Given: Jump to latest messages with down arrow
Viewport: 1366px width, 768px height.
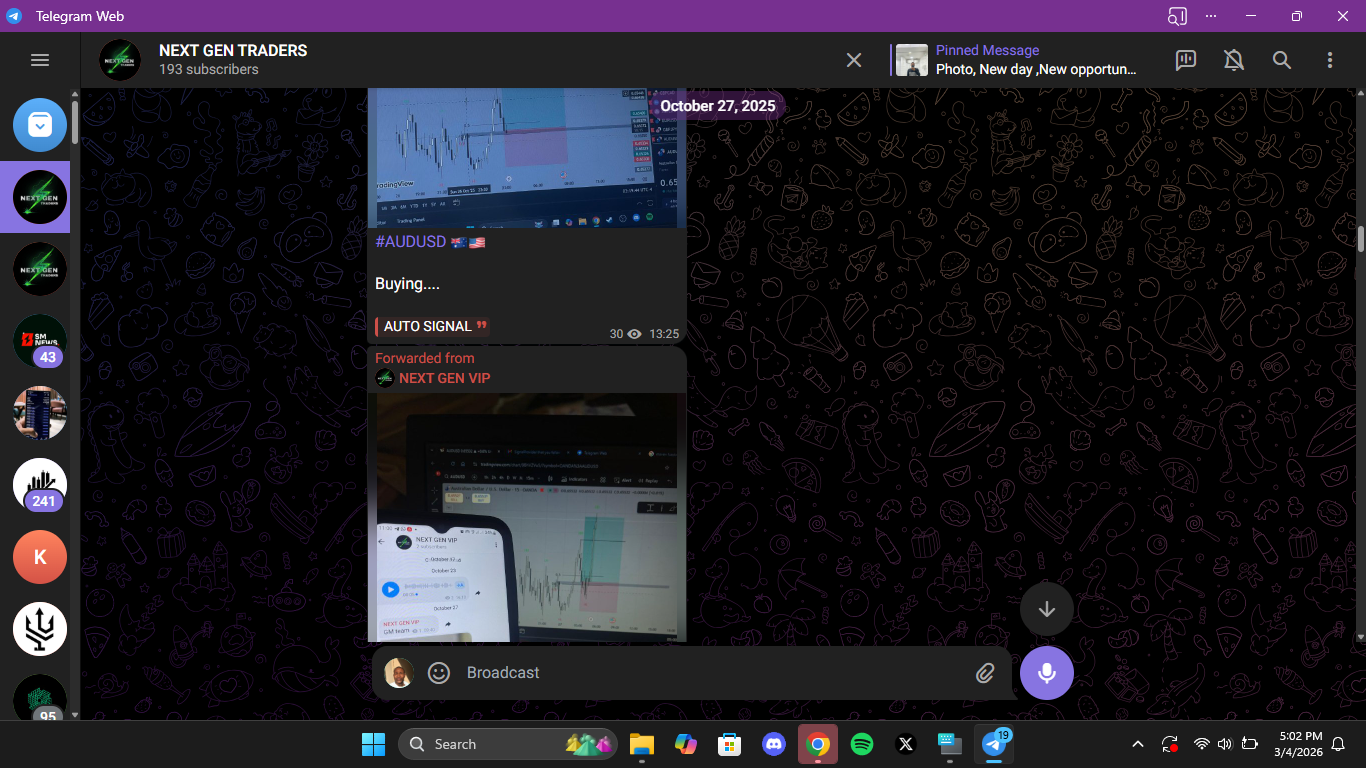Looking at the screenshot, I should click(1047, 609).
